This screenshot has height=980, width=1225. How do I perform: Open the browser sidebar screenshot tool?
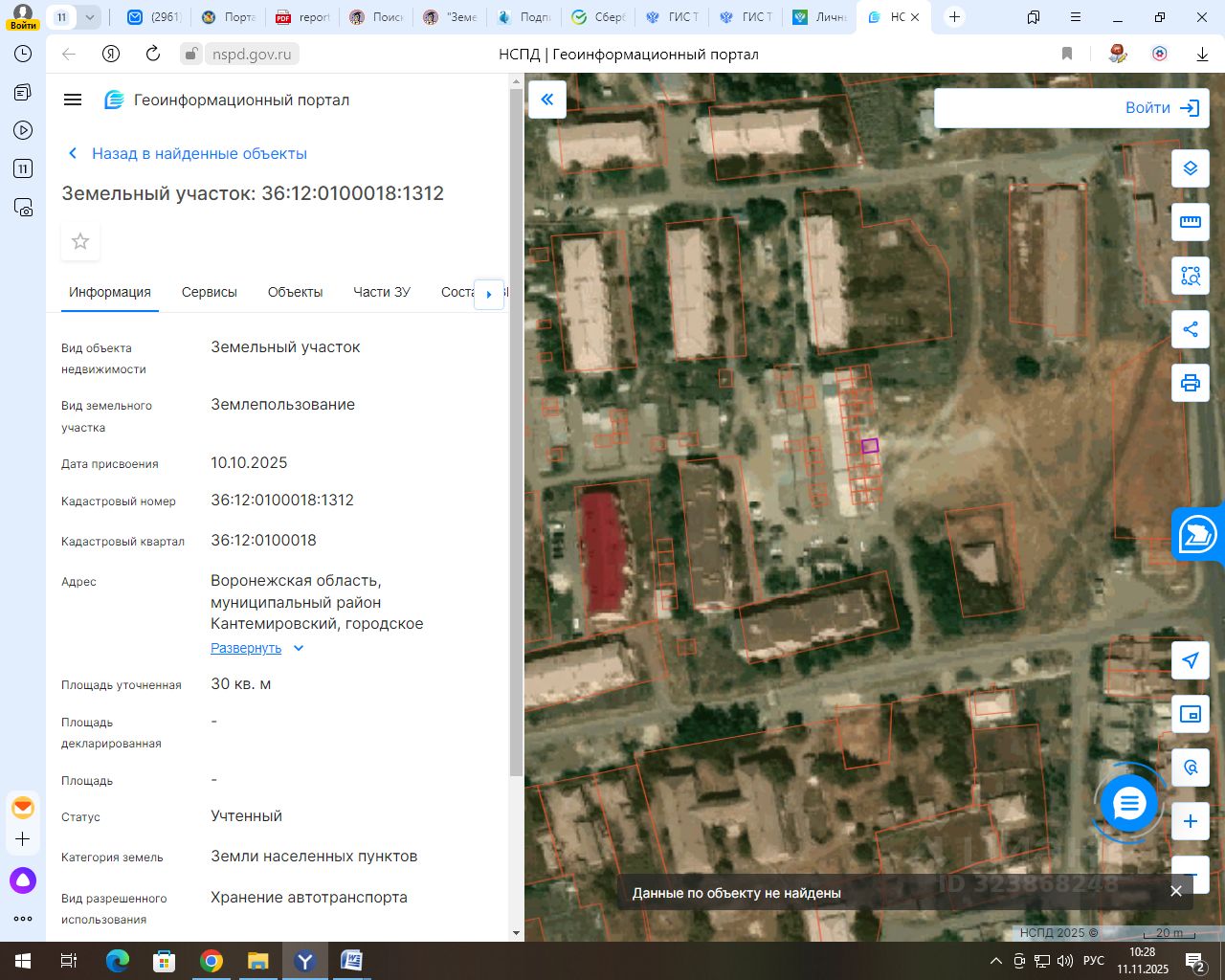click(x=23, y=208)
